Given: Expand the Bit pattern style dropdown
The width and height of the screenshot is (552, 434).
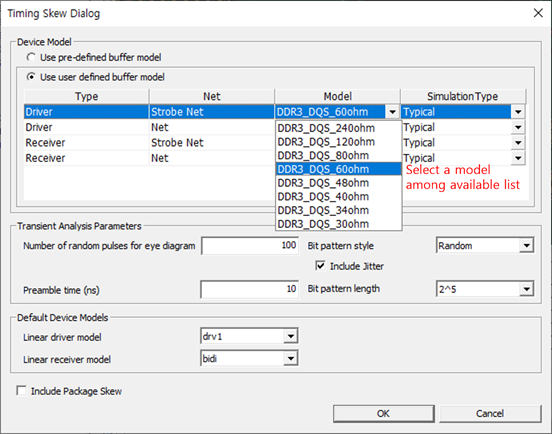Looking at the screenshot, I should click(527, 245).
